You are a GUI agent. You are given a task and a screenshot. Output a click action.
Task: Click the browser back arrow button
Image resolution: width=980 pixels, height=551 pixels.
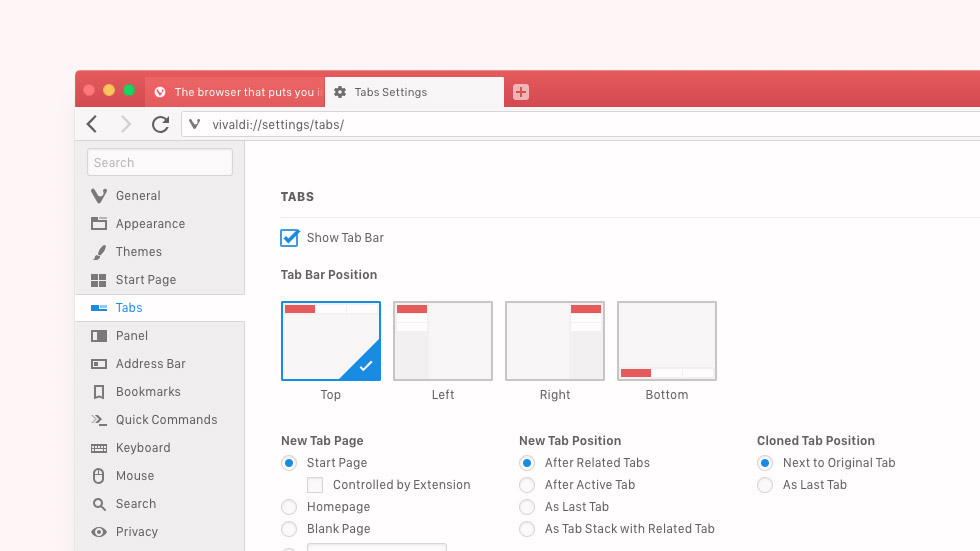92,124
